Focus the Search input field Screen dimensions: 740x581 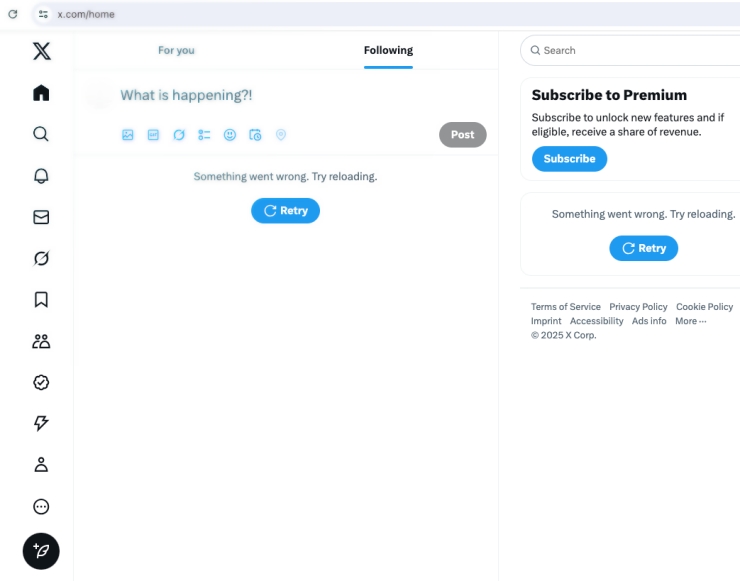632,51
